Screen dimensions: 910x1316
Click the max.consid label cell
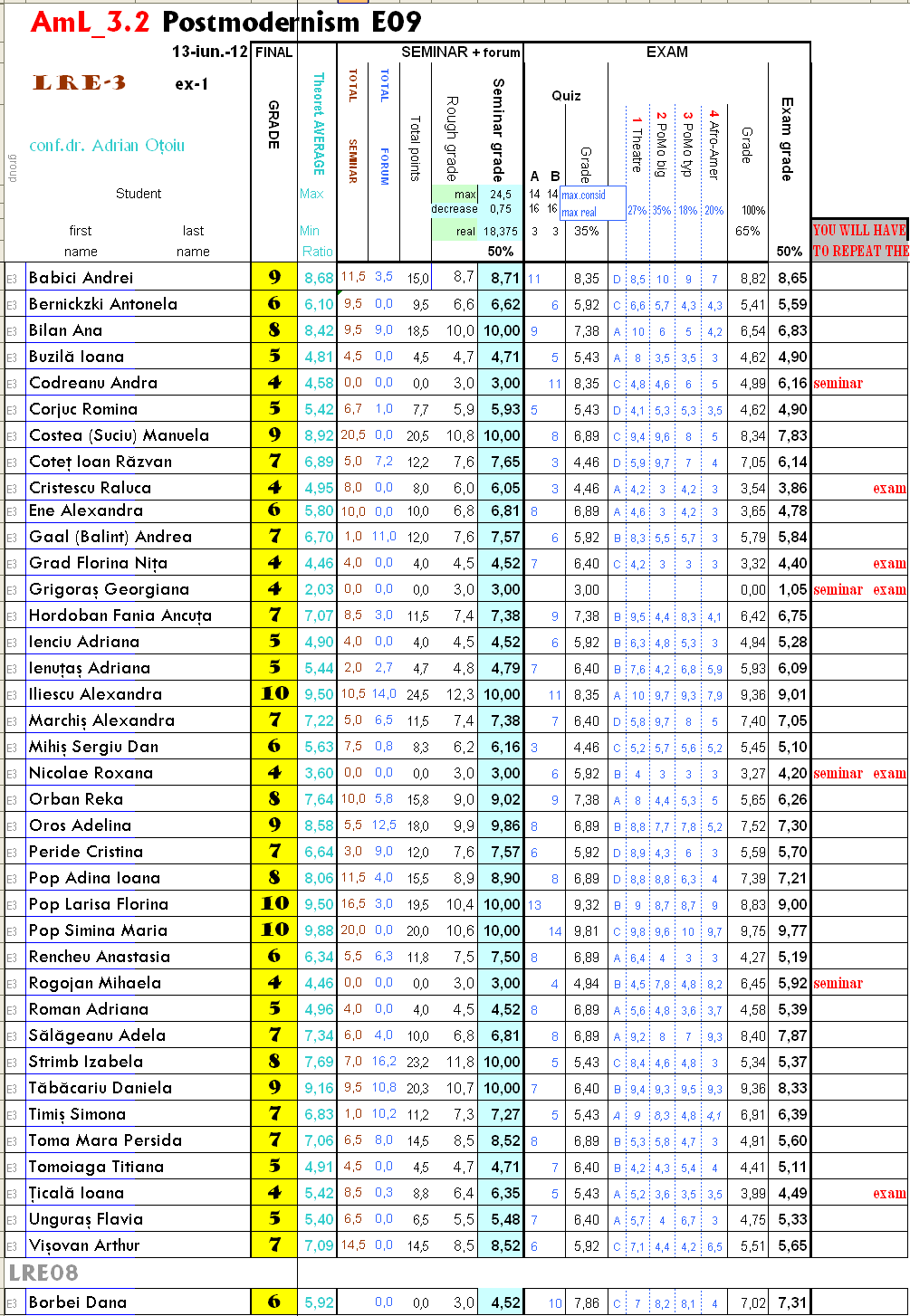pyautogui.click(x=583, y=195)
